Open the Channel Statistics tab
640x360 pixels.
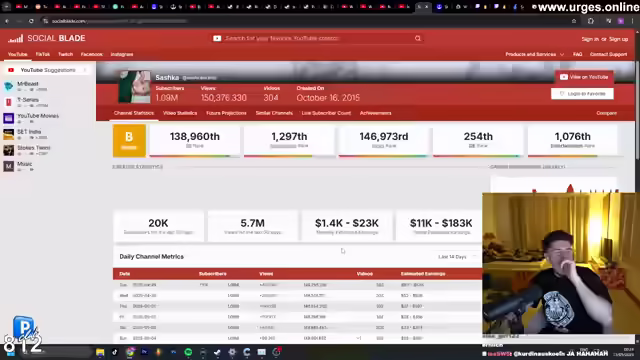pos(134,113)
